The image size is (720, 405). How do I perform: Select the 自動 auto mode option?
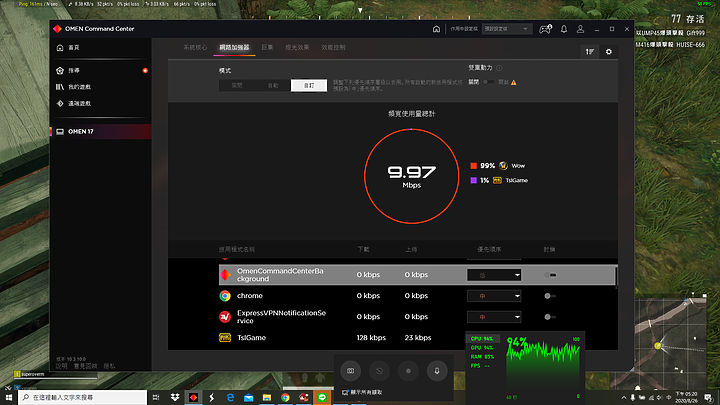(x=273, y=85)
